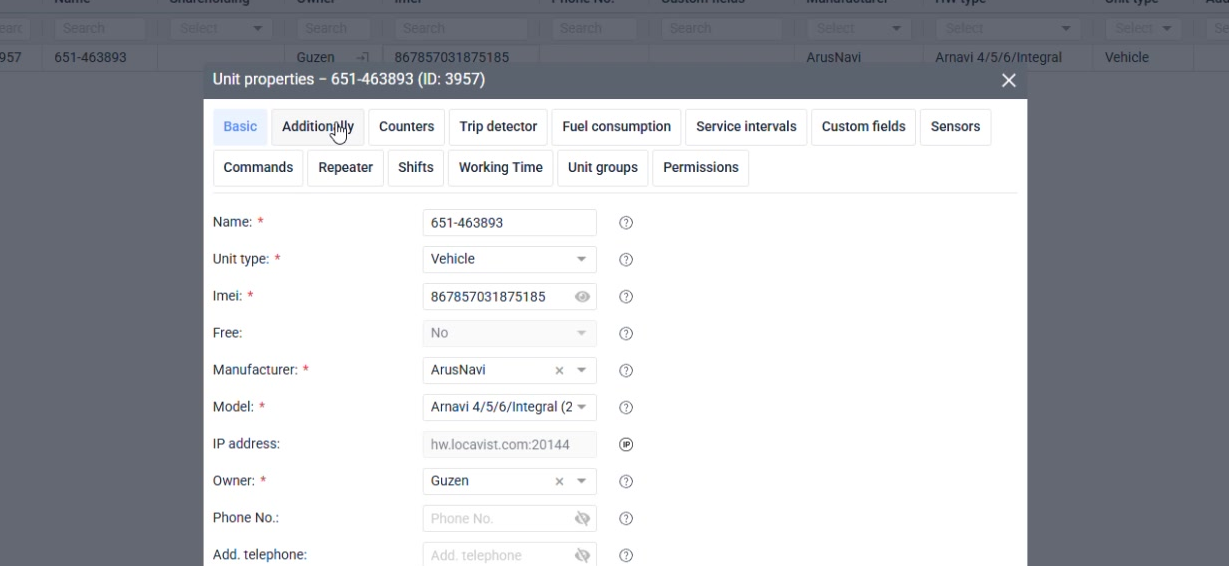Open help icon next to Unit type
The width and height of the screenshot is (1229, 566).
626,260
